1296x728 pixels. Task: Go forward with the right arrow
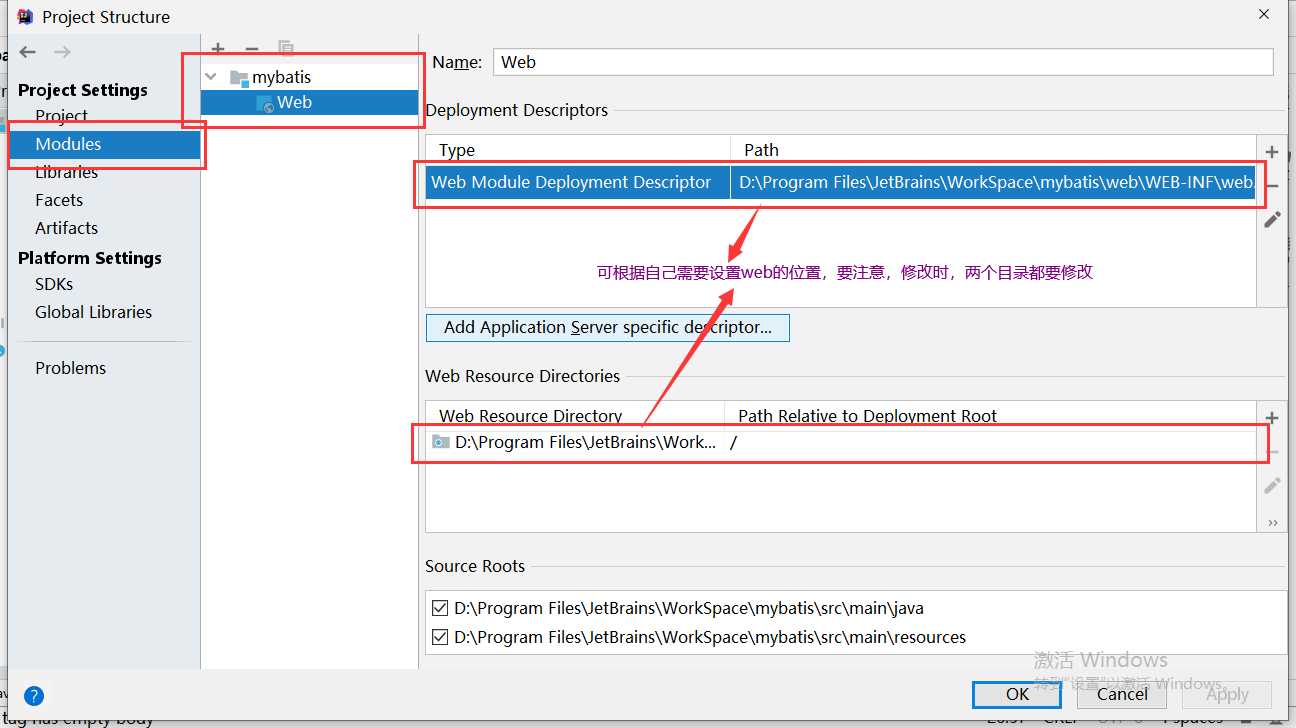tap(62, 52)
